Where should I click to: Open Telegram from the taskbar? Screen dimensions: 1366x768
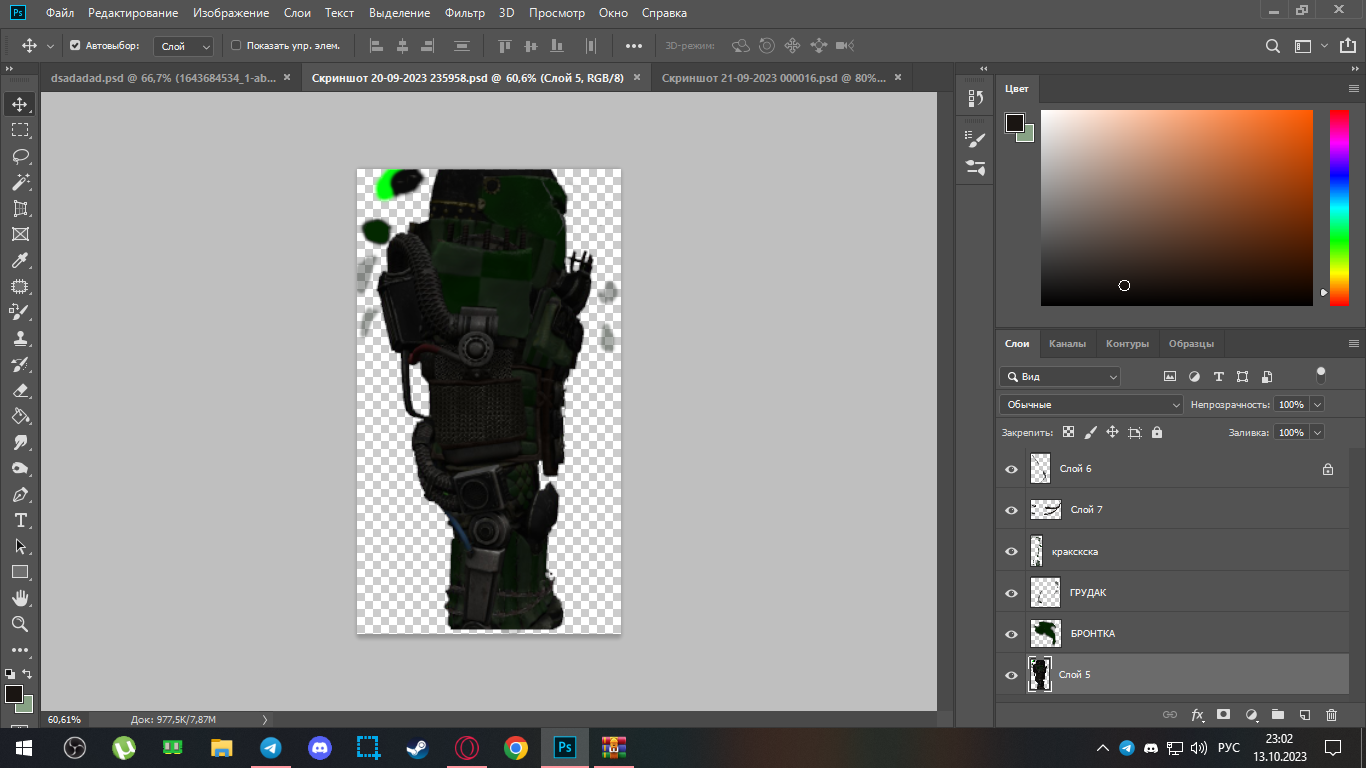tap(271, 747)
